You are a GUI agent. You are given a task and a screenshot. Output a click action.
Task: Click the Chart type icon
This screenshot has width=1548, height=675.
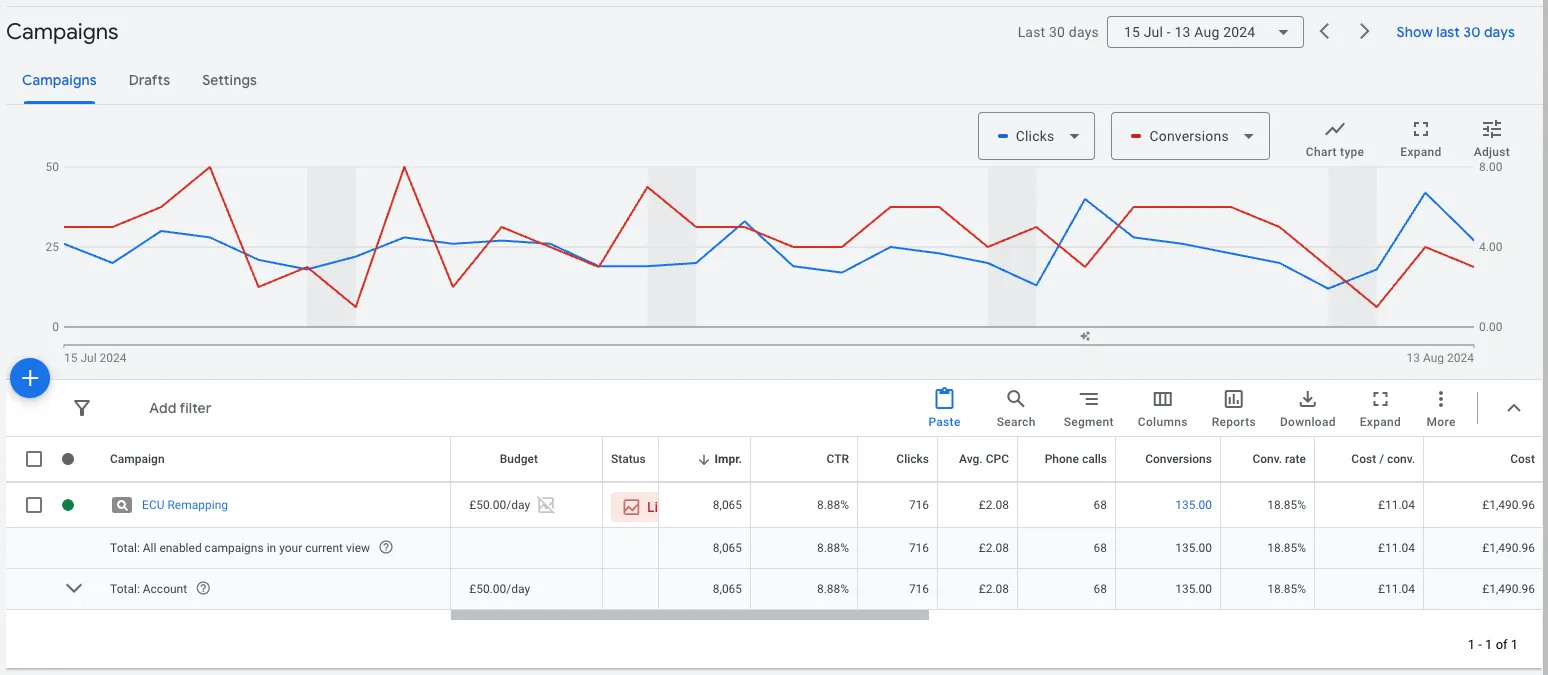1334,130
